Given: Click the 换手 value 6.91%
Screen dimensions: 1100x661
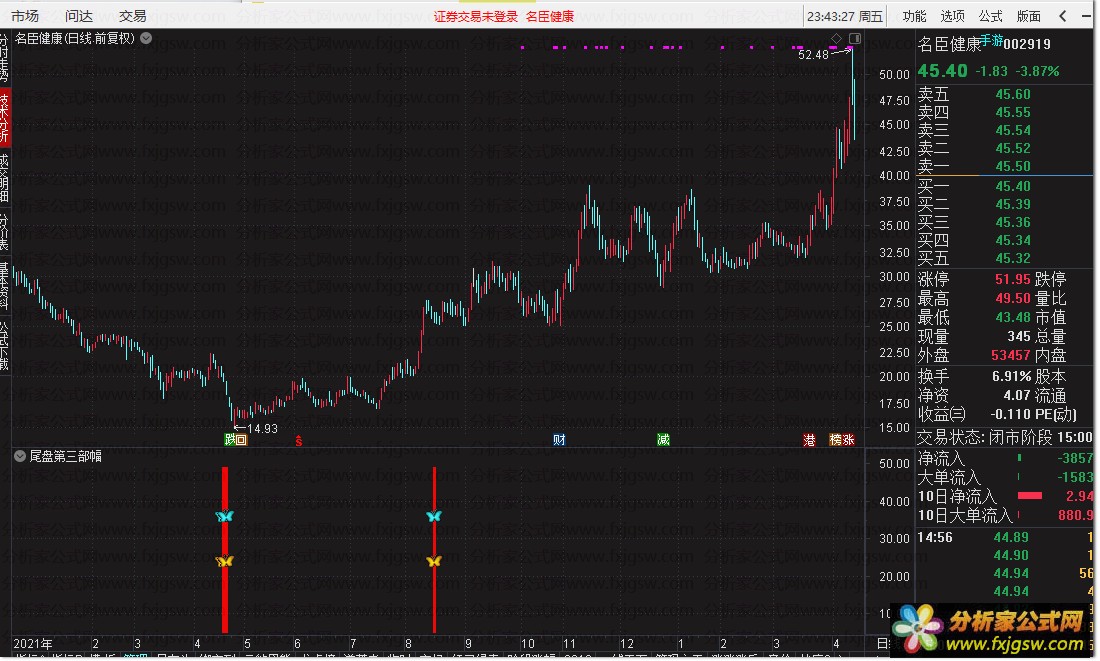Looking at the screenshot, I should (1012, 377).
